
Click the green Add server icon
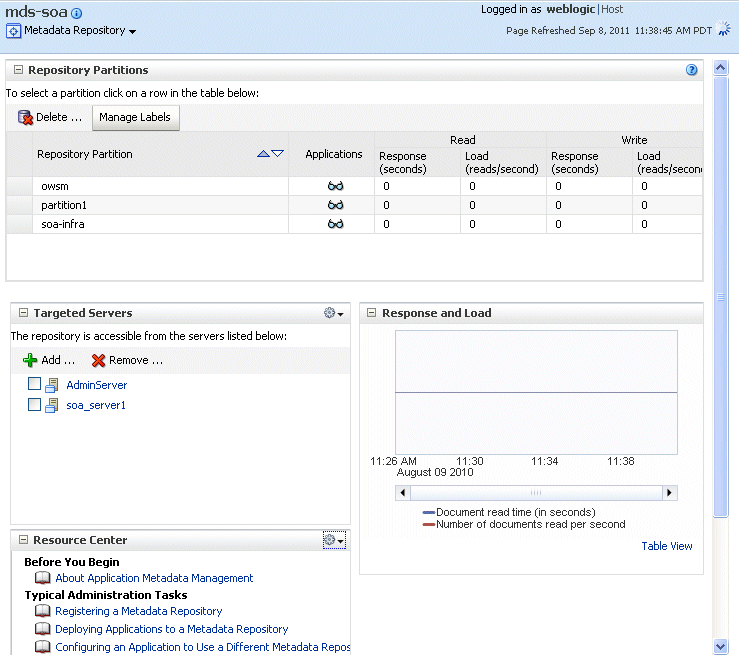(30, 361)
